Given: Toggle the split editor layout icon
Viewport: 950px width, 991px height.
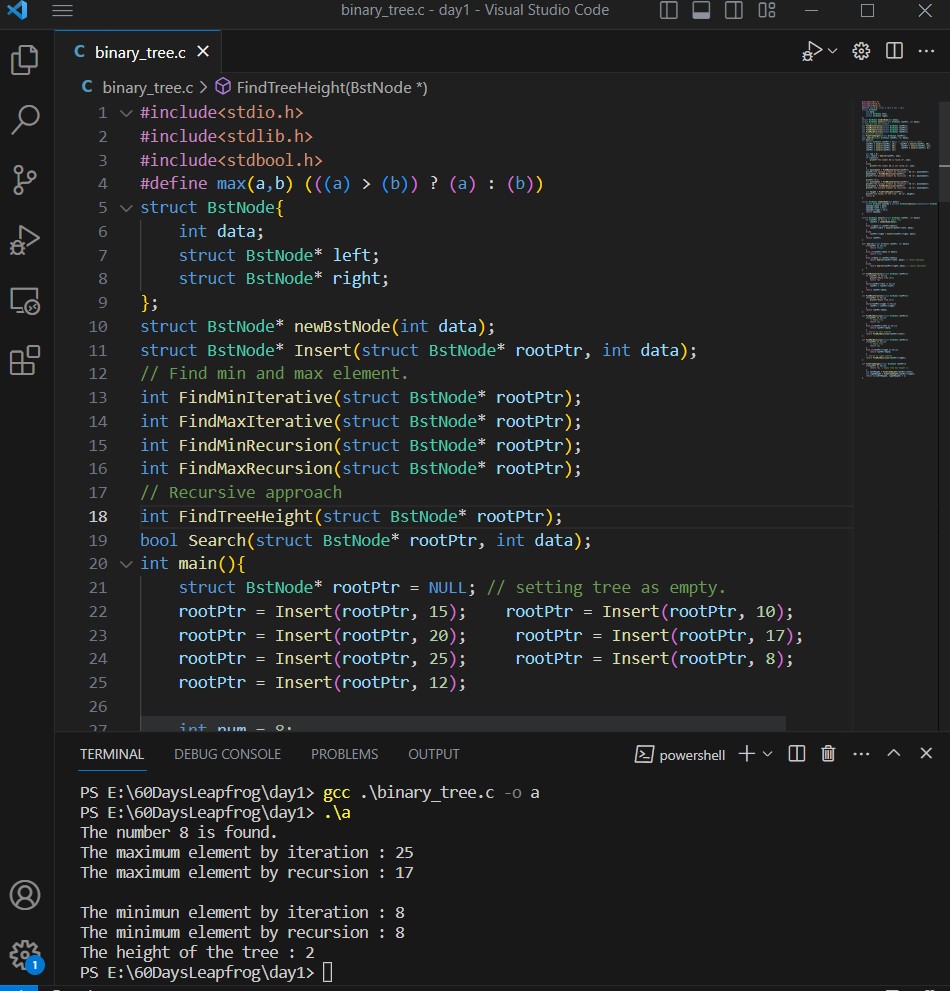Looking at the screenshot, I should click(893, 50).
